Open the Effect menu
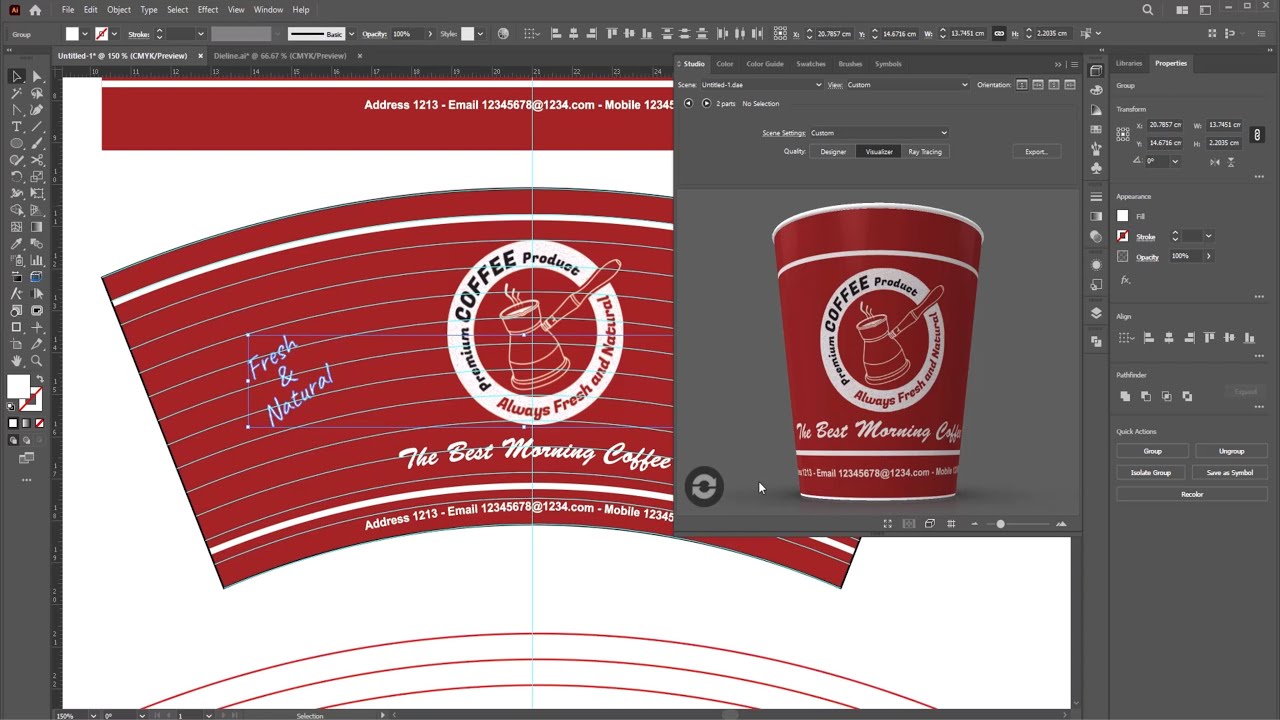 [208, 10]
